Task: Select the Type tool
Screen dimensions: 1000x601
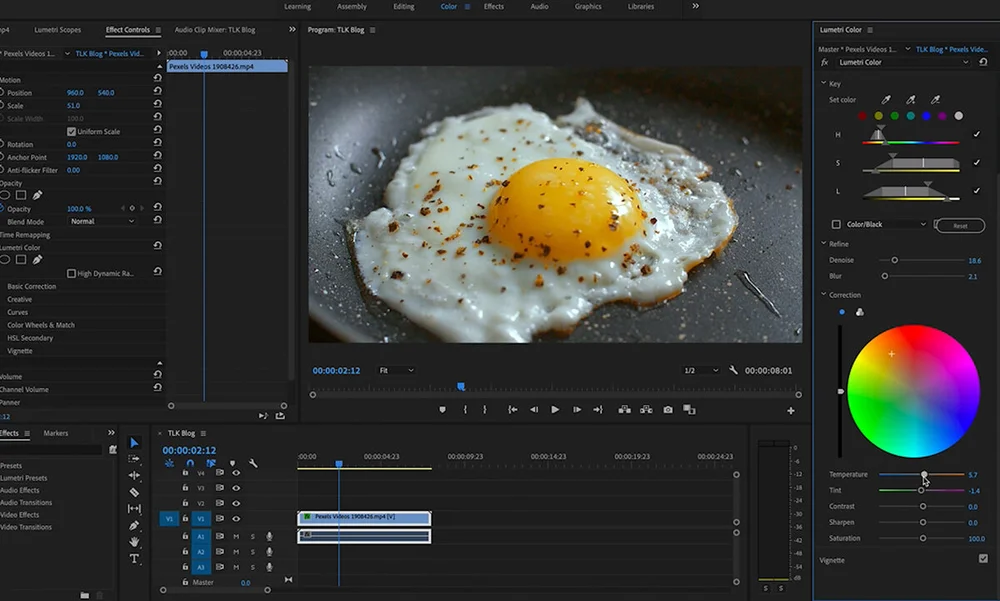Action: [134, 559]
